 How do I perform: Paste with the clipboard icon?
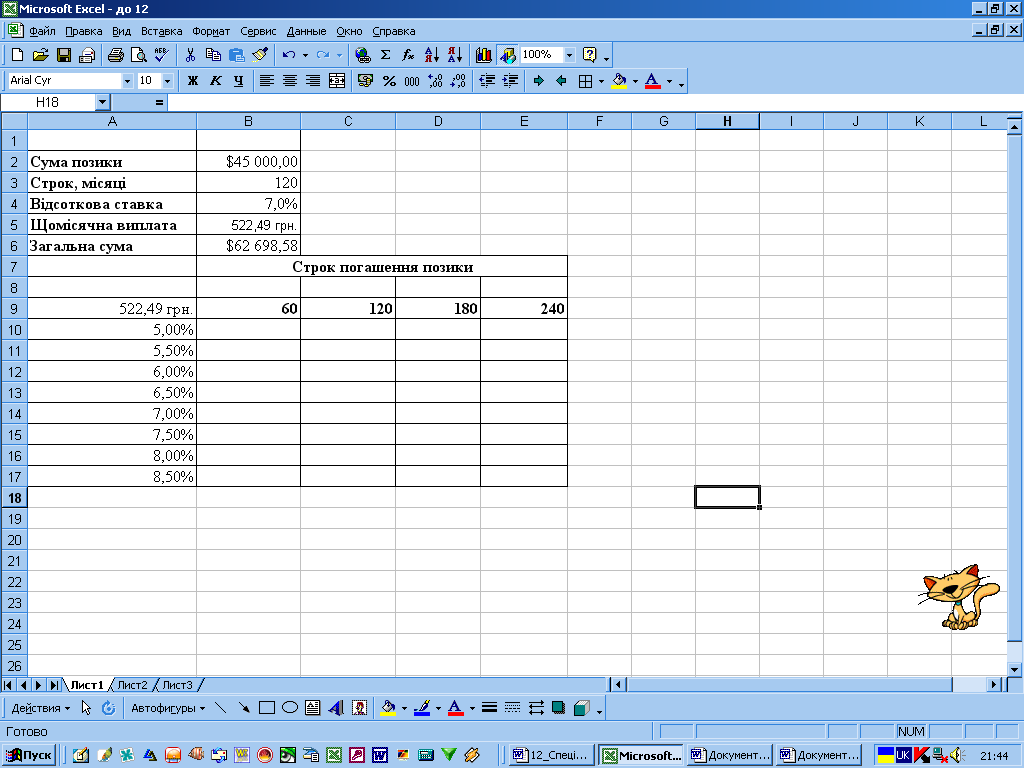[236, 55]
